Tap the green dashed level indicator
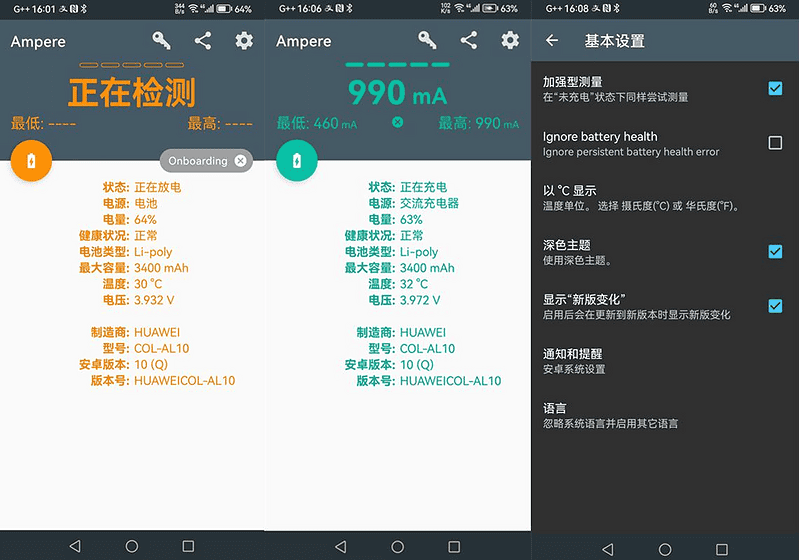The width and height of the screenshot is (799, 560). pyautogui.click(x=397, y=65)
